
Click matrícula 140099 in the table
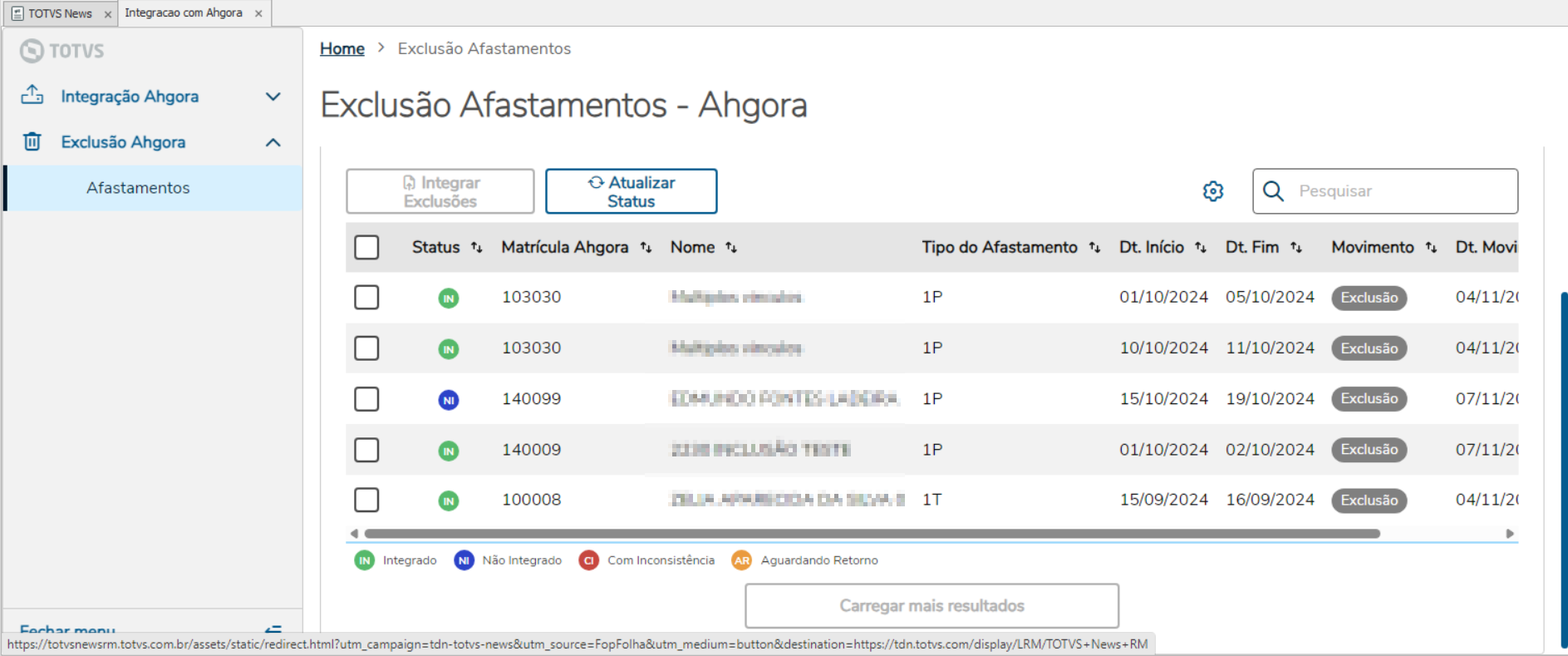pos(532,399)
